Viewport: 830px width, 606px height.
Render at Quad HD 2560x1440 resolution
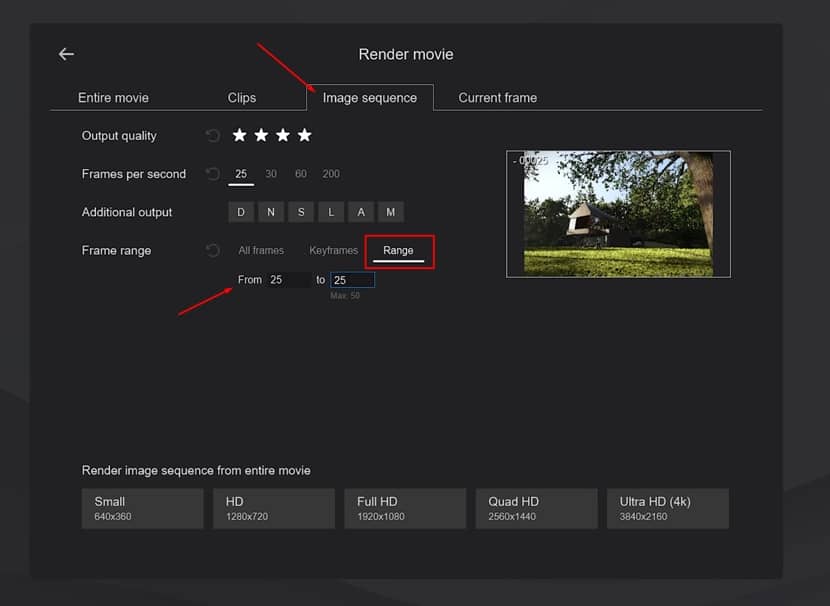(536, 509)
